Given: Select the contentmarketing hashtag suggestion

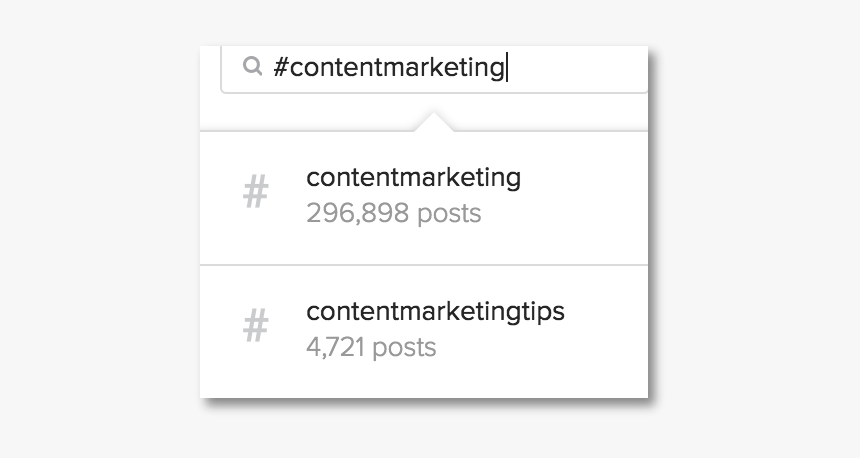Looking at the screenshot, I should pyautogui.click(x=424, y=198).
